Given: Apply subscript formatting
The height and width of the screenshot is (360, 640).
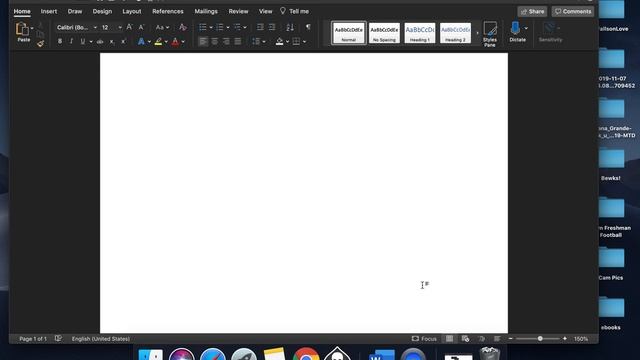Looking at the screenshot, I should pyautogui.click(x=112, y=42).
